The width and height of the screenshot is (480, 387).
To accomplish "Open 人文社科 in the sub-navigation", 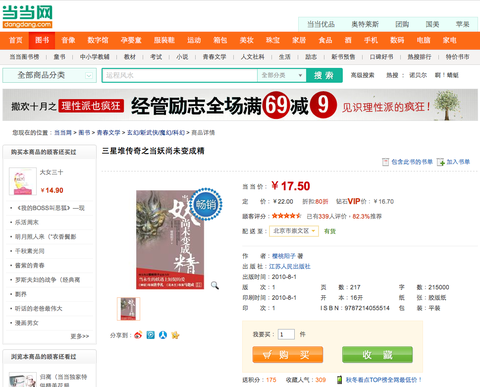I will tap(253, 57).
